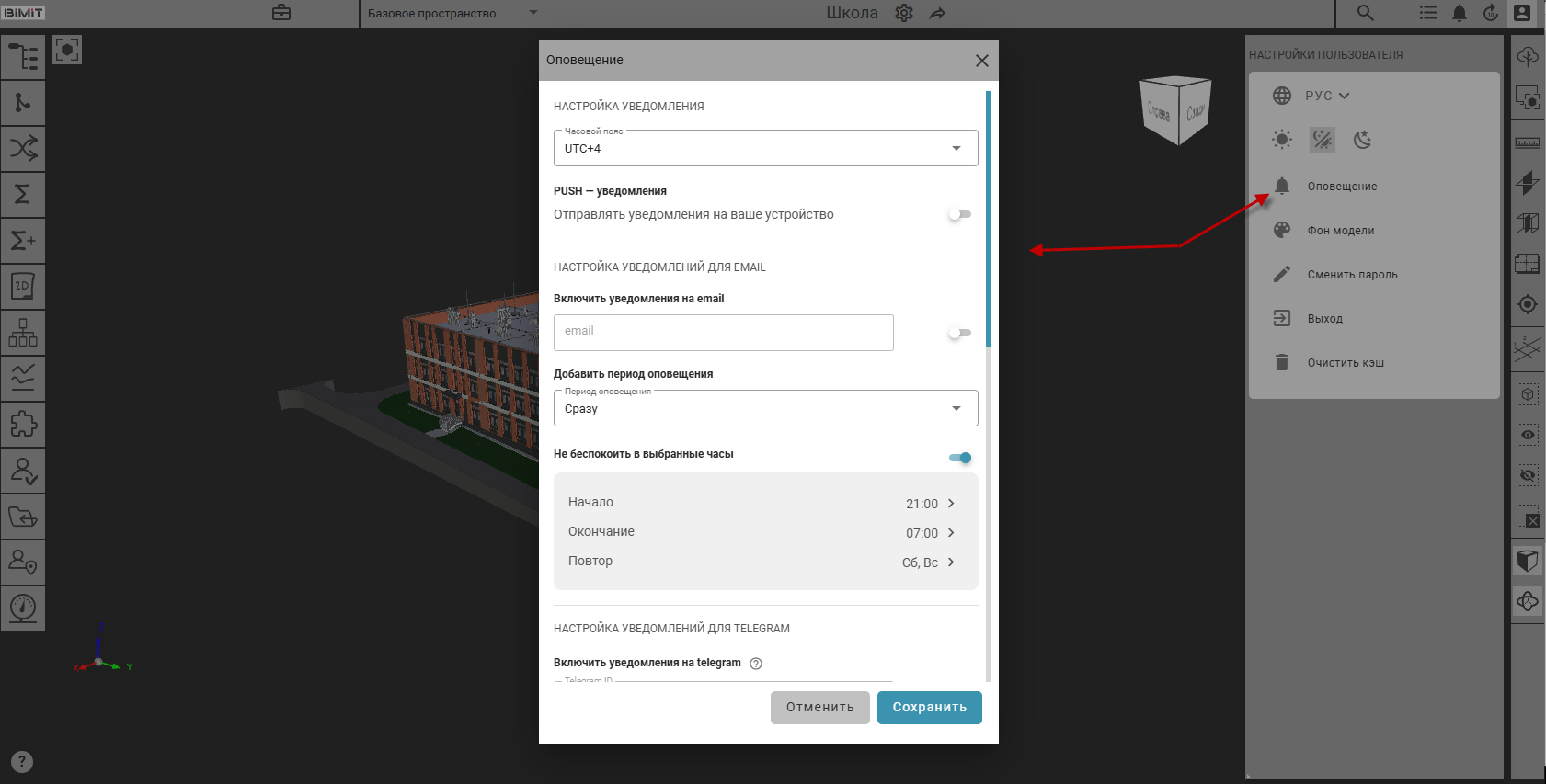Expand the notification period Сразу dropdown
The image size is (1546, 784).
point(765,408)
